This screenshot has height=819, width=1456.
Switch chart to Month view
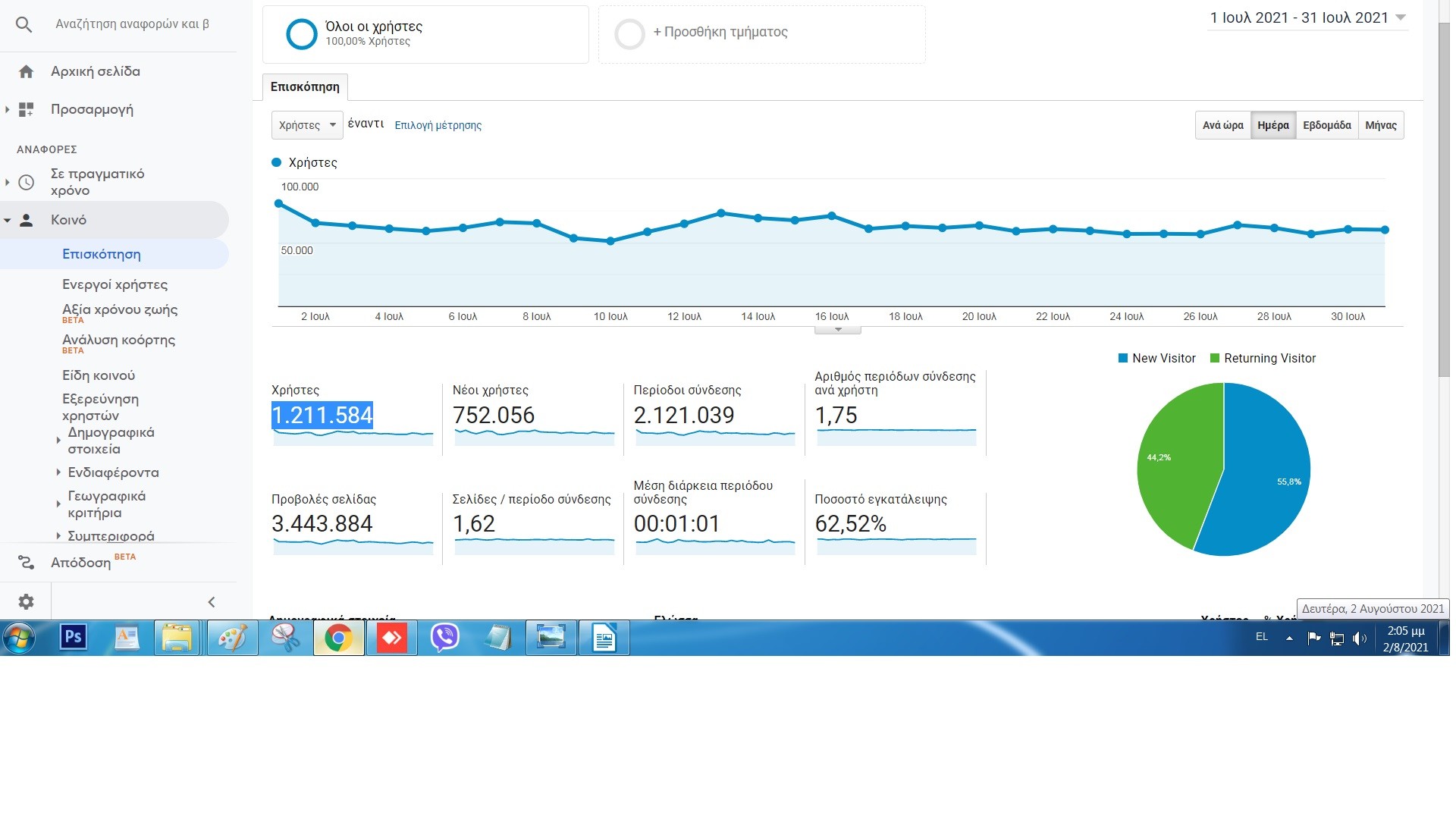[1380, 125]
